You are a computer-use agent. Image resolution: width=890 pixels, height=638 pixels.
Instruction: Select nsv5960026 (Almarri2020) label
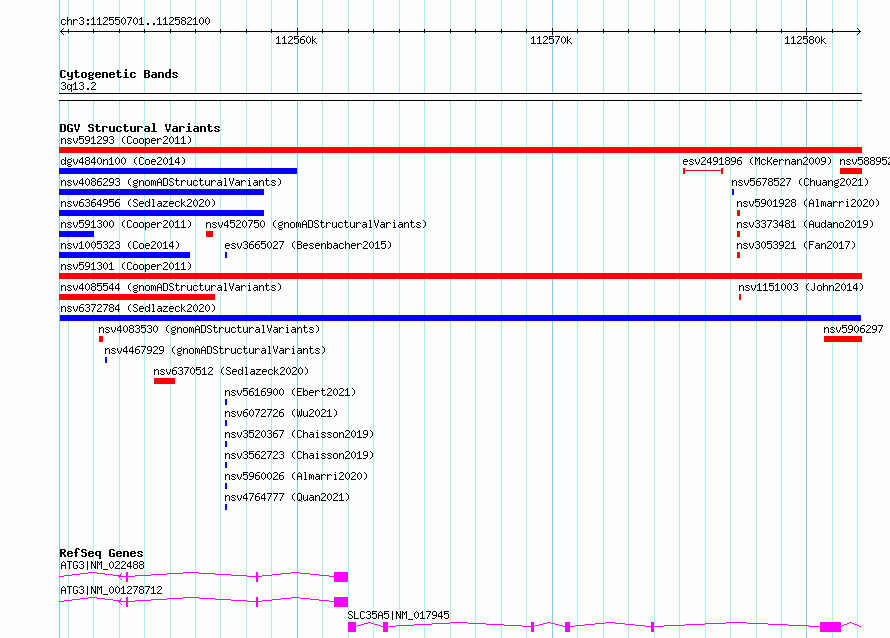coord(296,476)
